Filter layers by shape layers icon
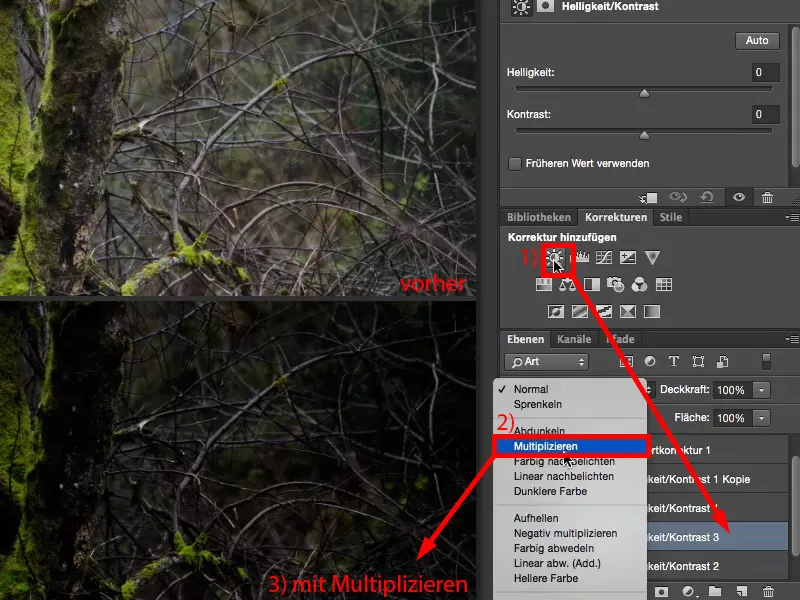The width and height of the screenshot is (800, 600). tap(698, 361)
